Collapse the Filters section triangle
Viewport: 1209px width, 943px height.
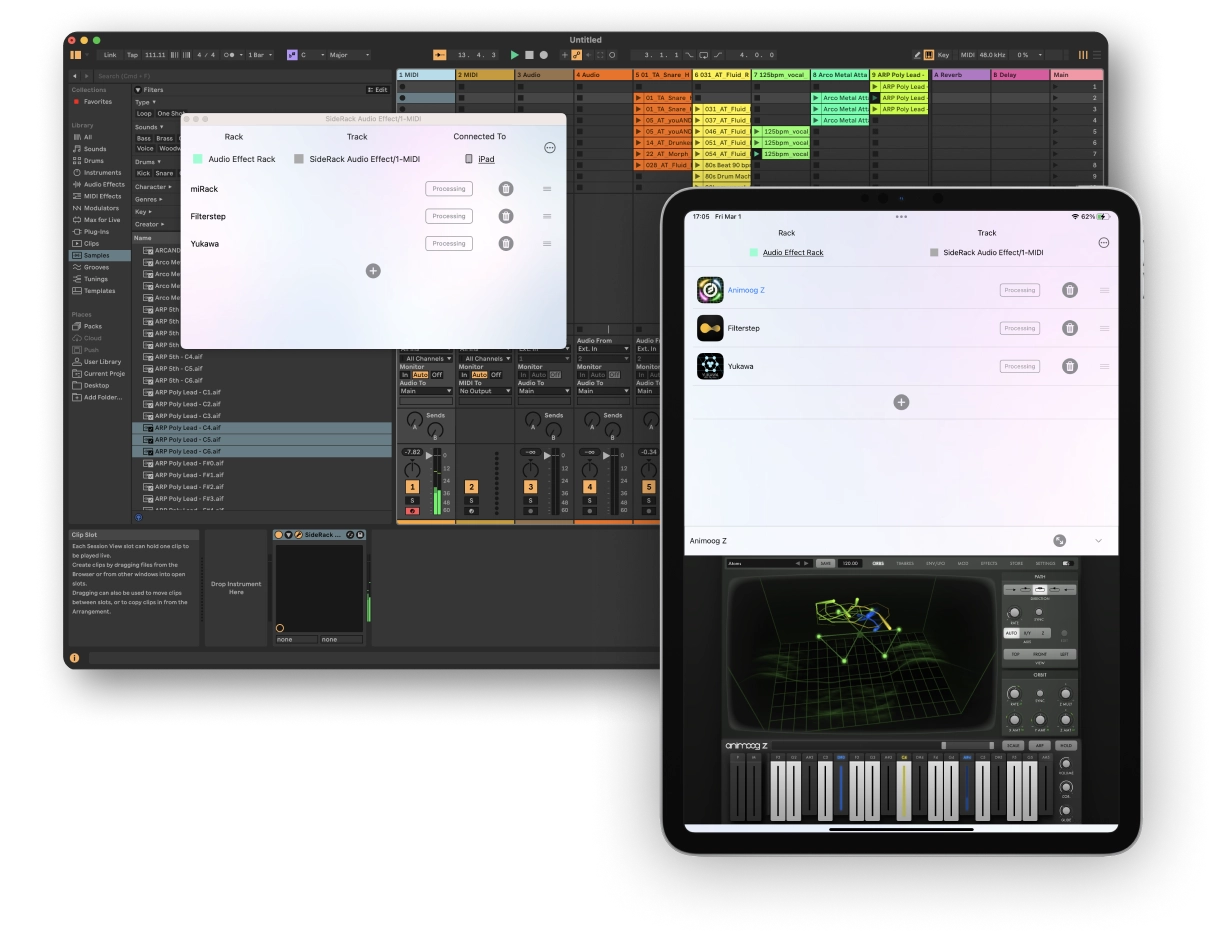point(138,90)
